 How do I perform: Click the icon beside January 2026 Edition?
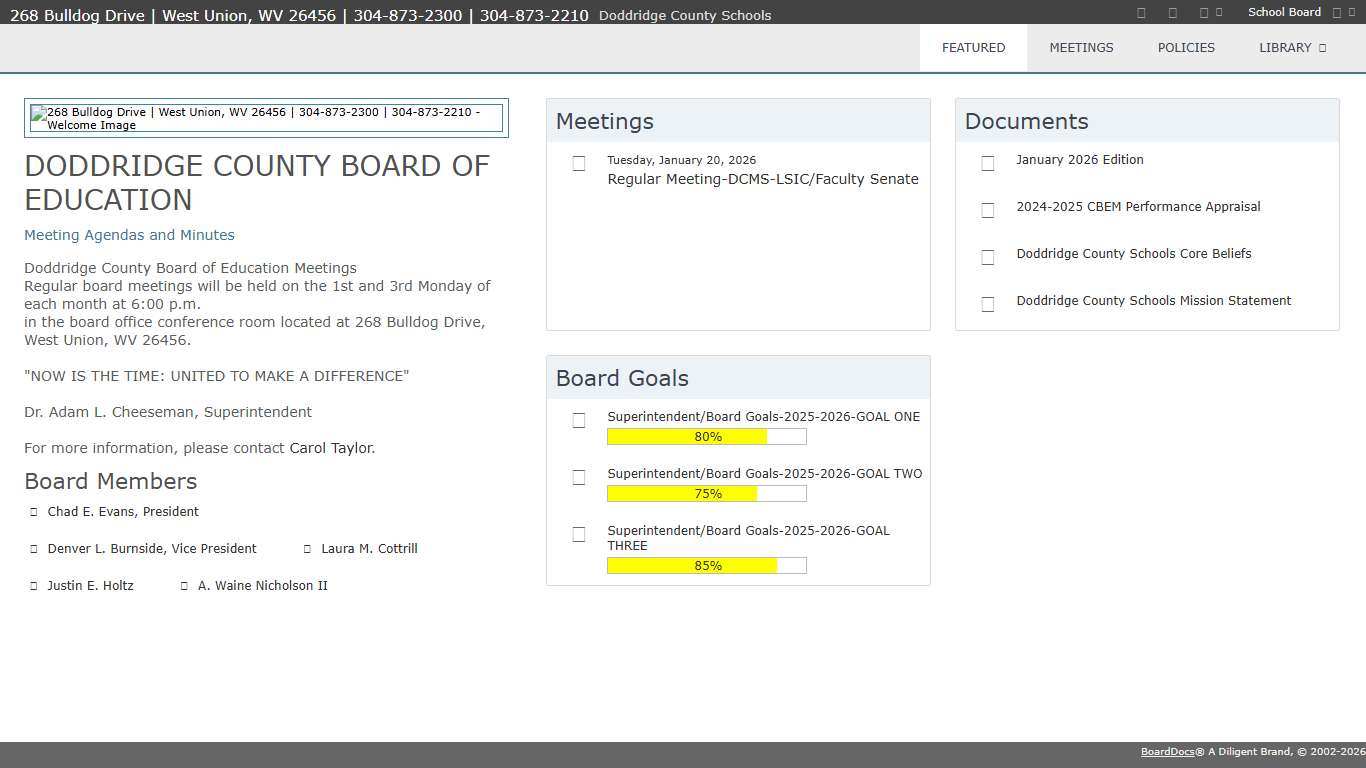point(988,163)
